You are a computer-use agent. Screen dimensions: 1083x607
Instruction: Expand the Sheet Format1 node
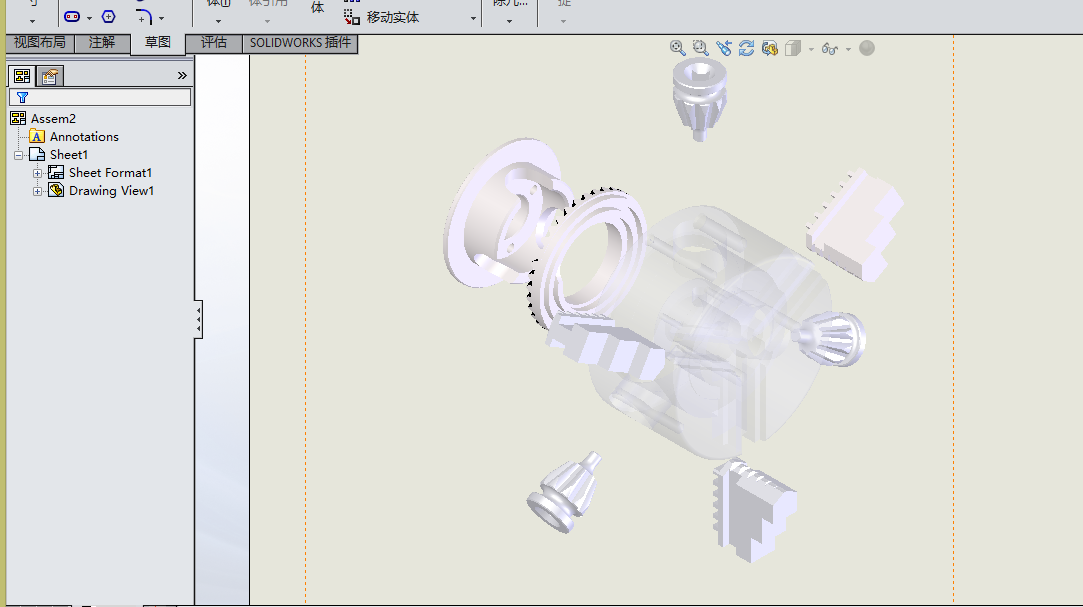pos(37,173)
